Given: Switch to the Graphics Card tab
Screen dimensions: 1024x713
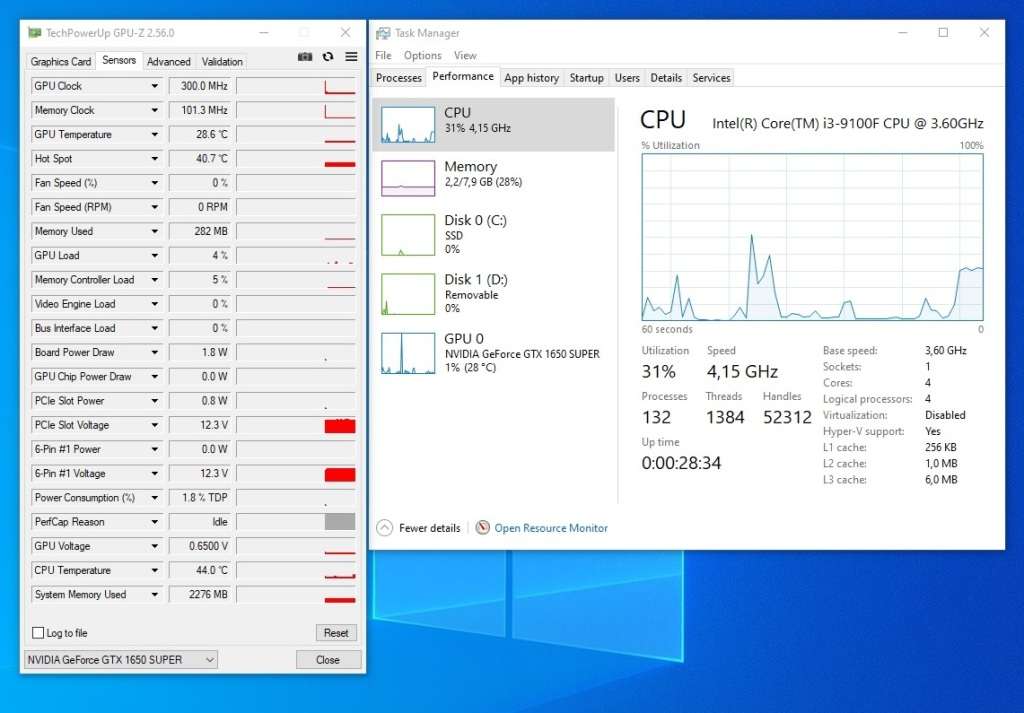Looking at the screenshot, I should 61,61.
